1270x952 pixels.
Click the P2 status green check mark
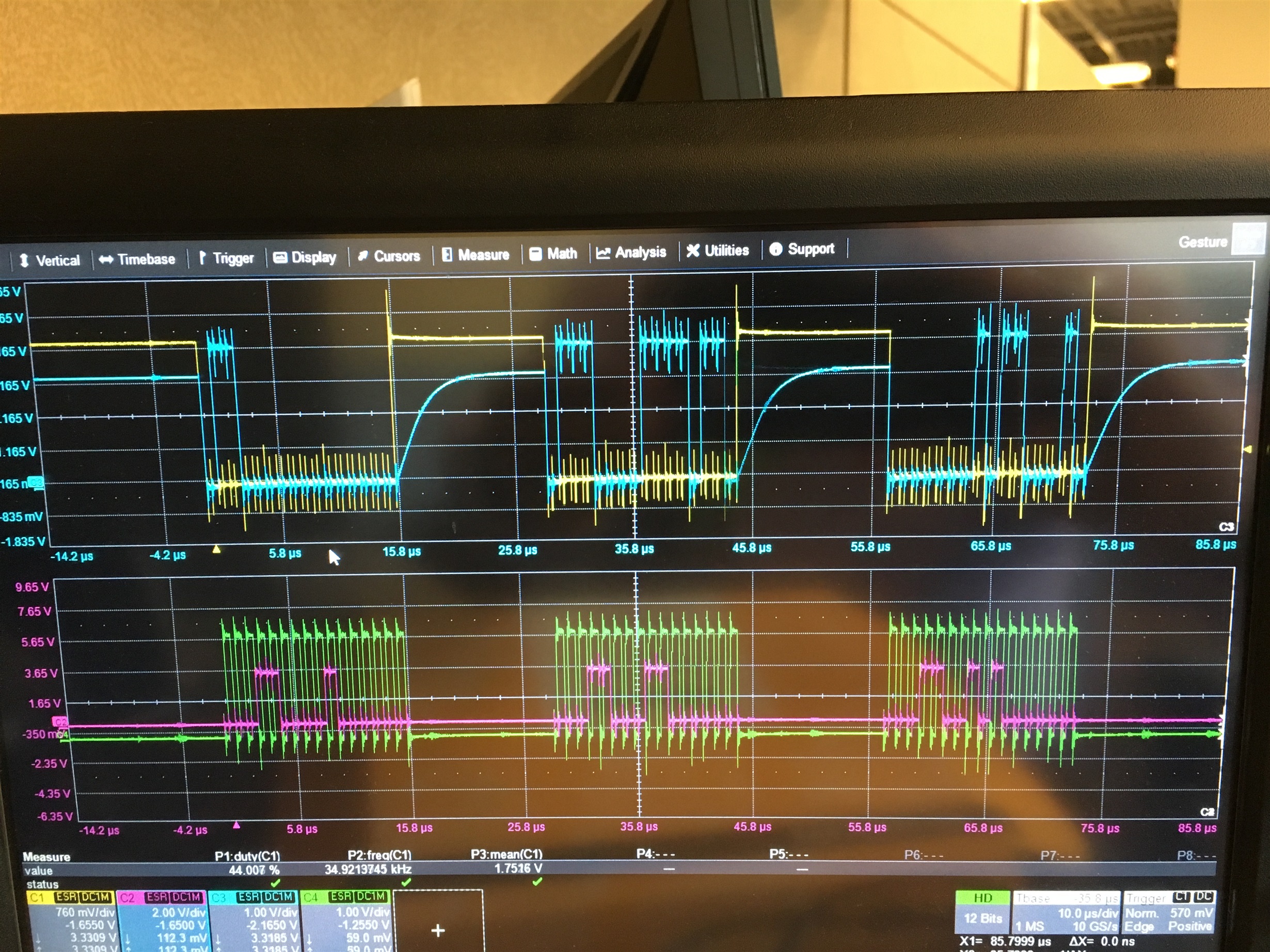406,882
